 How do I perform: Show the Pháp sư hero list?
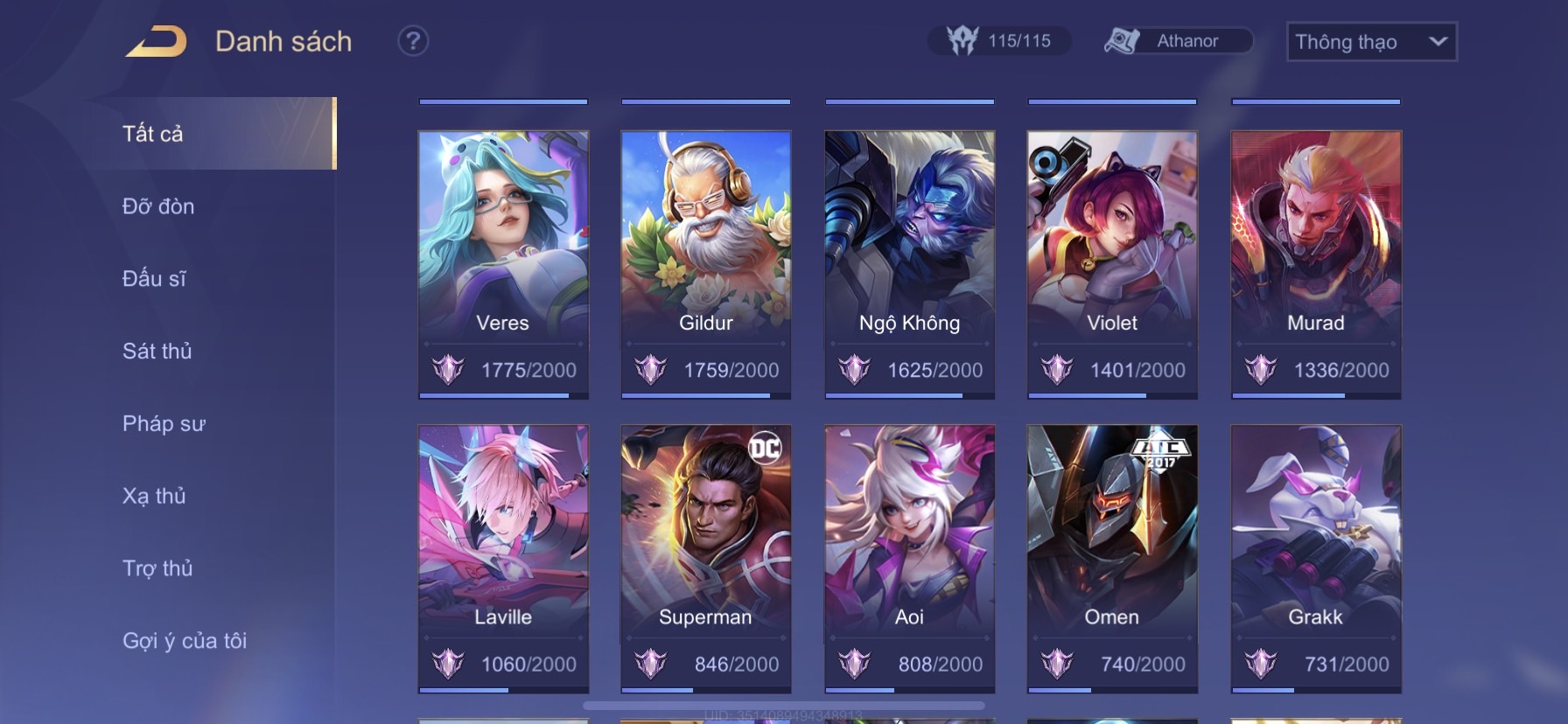pyautogui.click(x=164, y=424)
